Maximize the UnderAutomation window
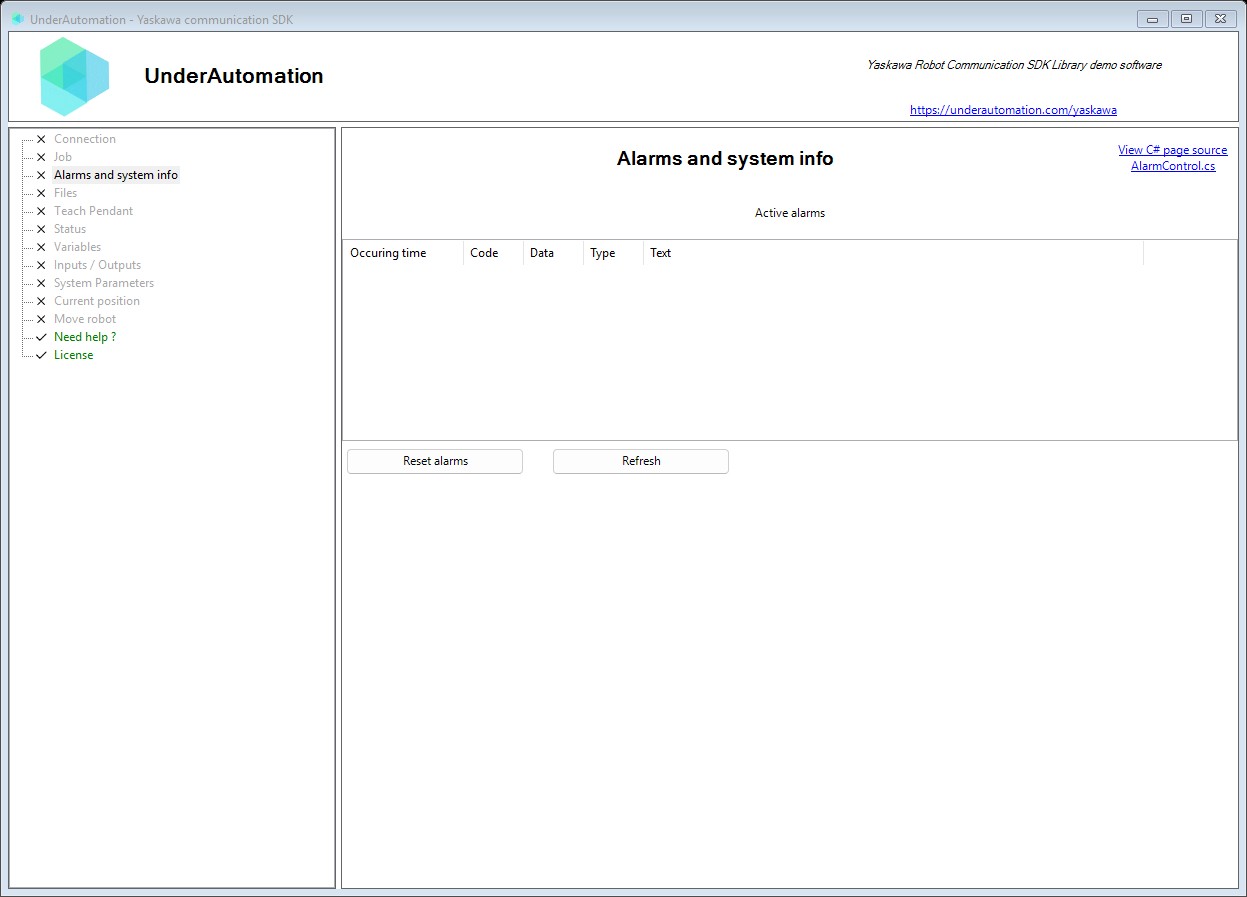Viewport: 1247px width, 897px height. (x=1186, y=19)
